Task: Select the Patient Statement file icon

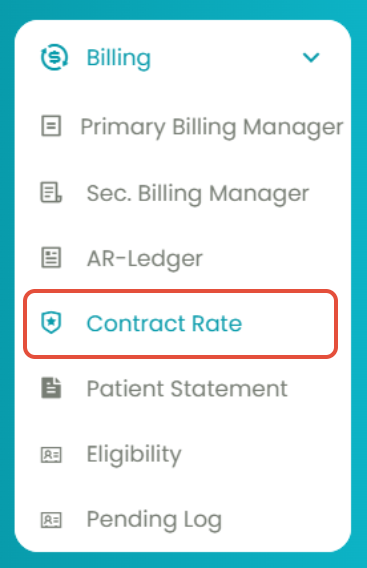Action: point(51,388)
